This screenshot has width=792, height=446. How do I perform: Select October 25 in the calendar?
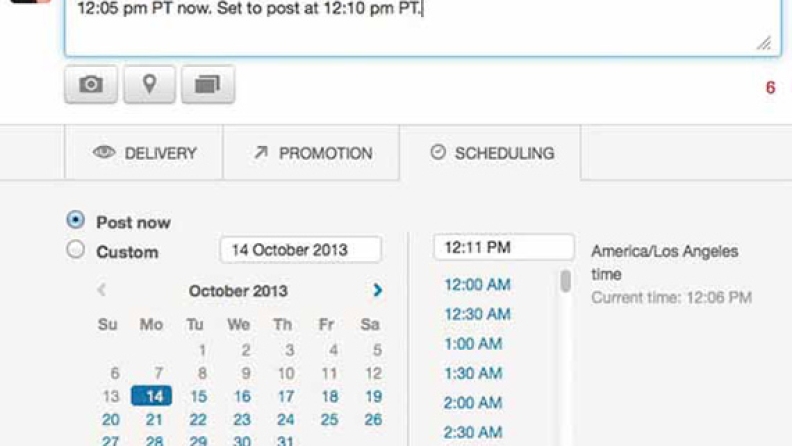[x=329, y=420]
